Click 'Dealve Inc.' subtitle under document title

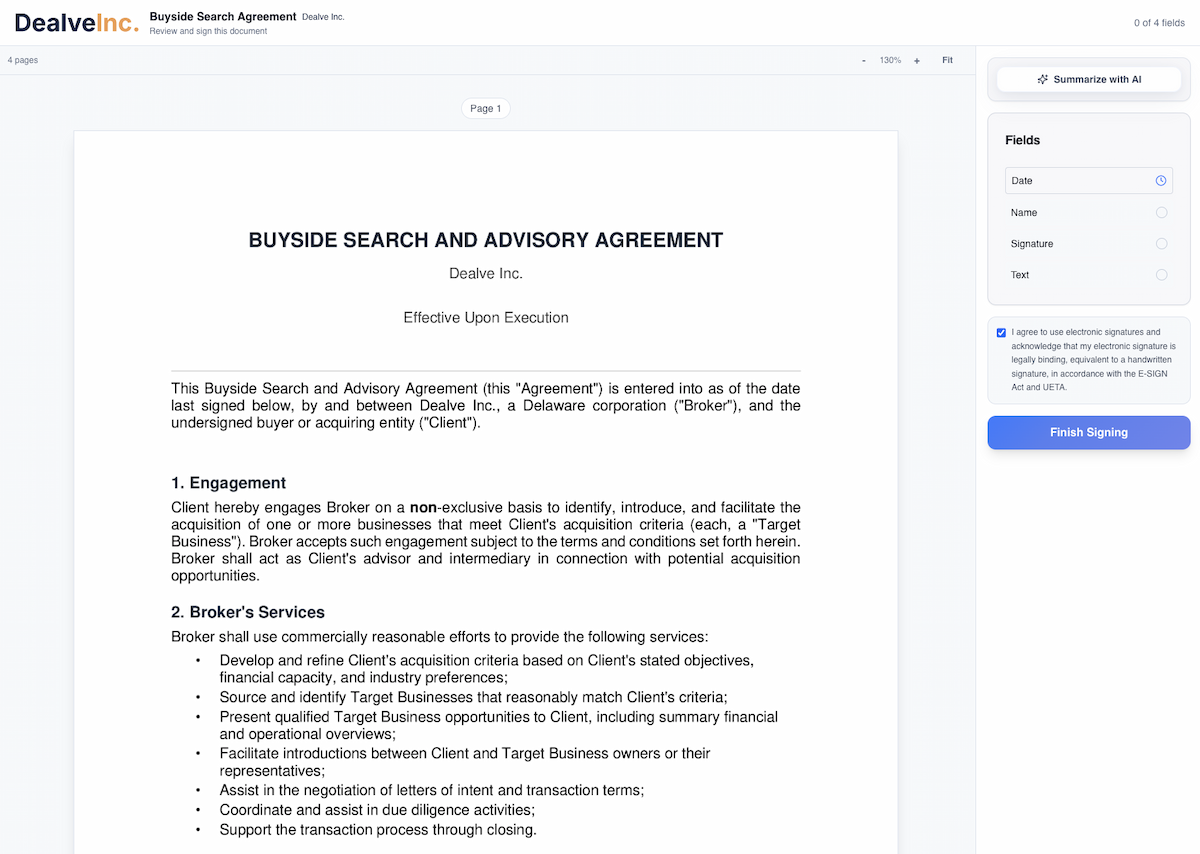point(486,273)
